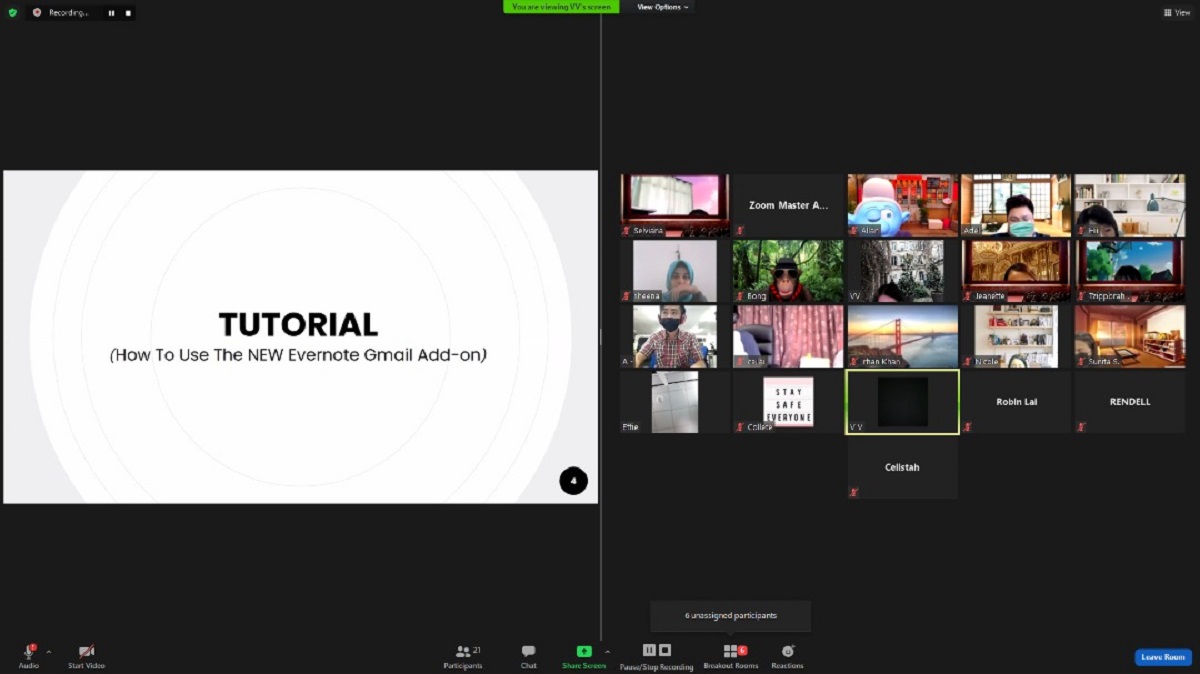Click Start Video camera button
Image resolution: width=1200 pixels, height=674 pixels.
click(86, 656)
